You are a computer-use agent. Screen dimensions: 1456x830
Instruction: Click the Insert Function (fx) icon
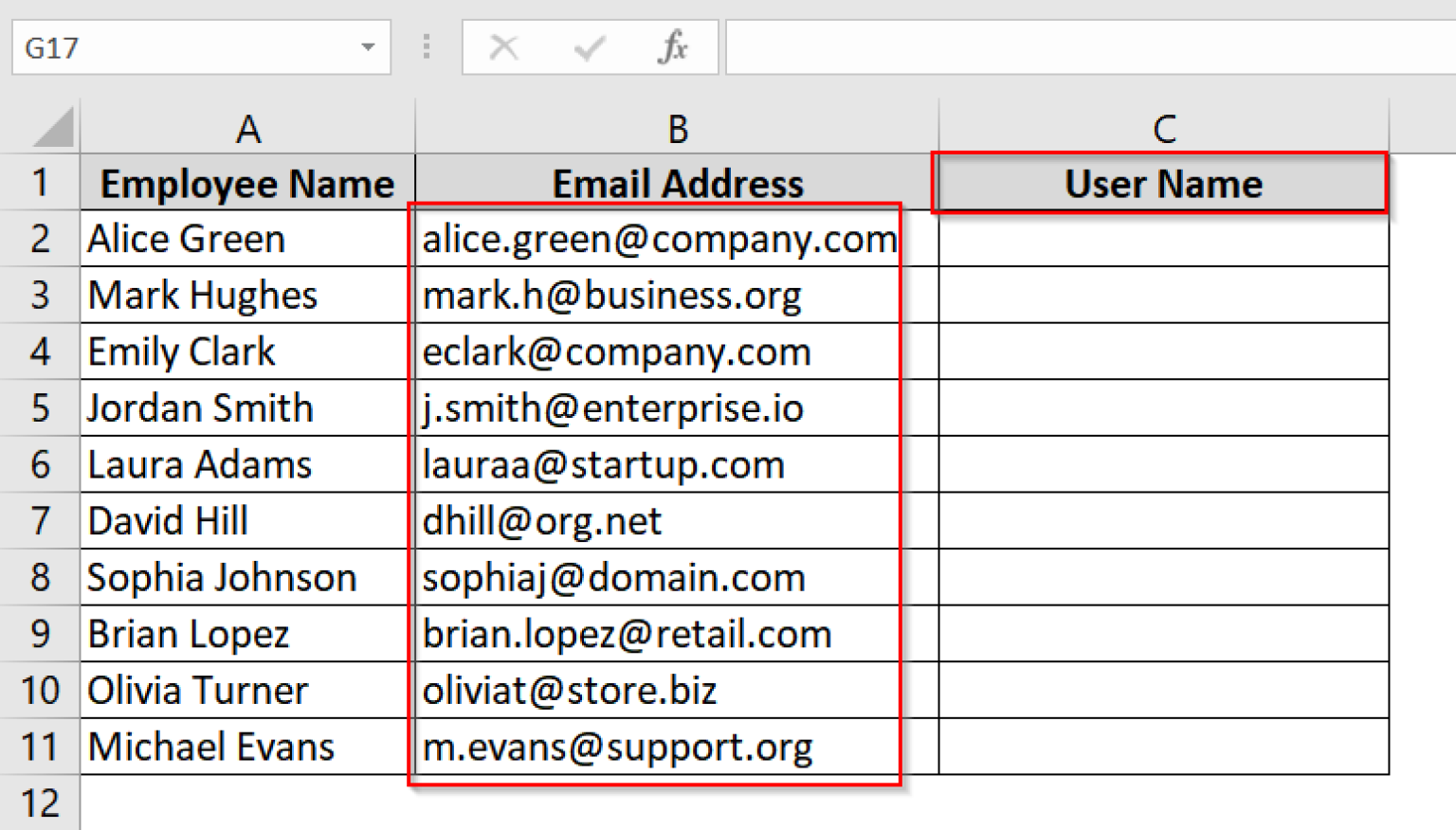[x=673, y=46]
